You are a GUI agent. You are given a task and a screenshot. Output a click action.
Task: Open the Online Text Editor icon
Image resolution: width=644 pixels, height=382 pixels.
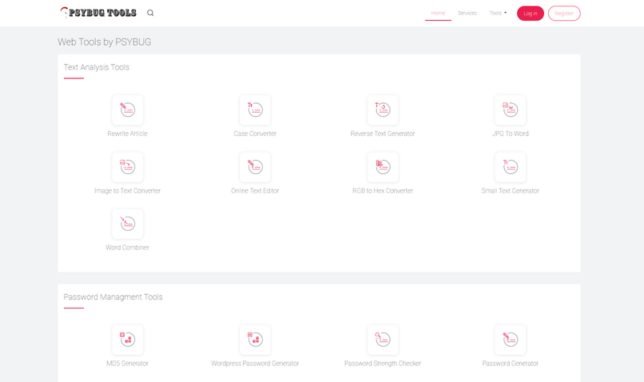point(255,167)
